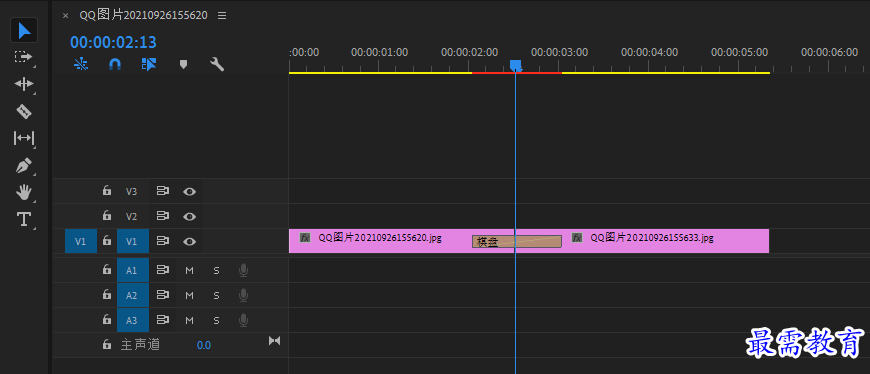870x374 pixels.
Task: Toggle A1 track targeting
Action: point(133,270)
